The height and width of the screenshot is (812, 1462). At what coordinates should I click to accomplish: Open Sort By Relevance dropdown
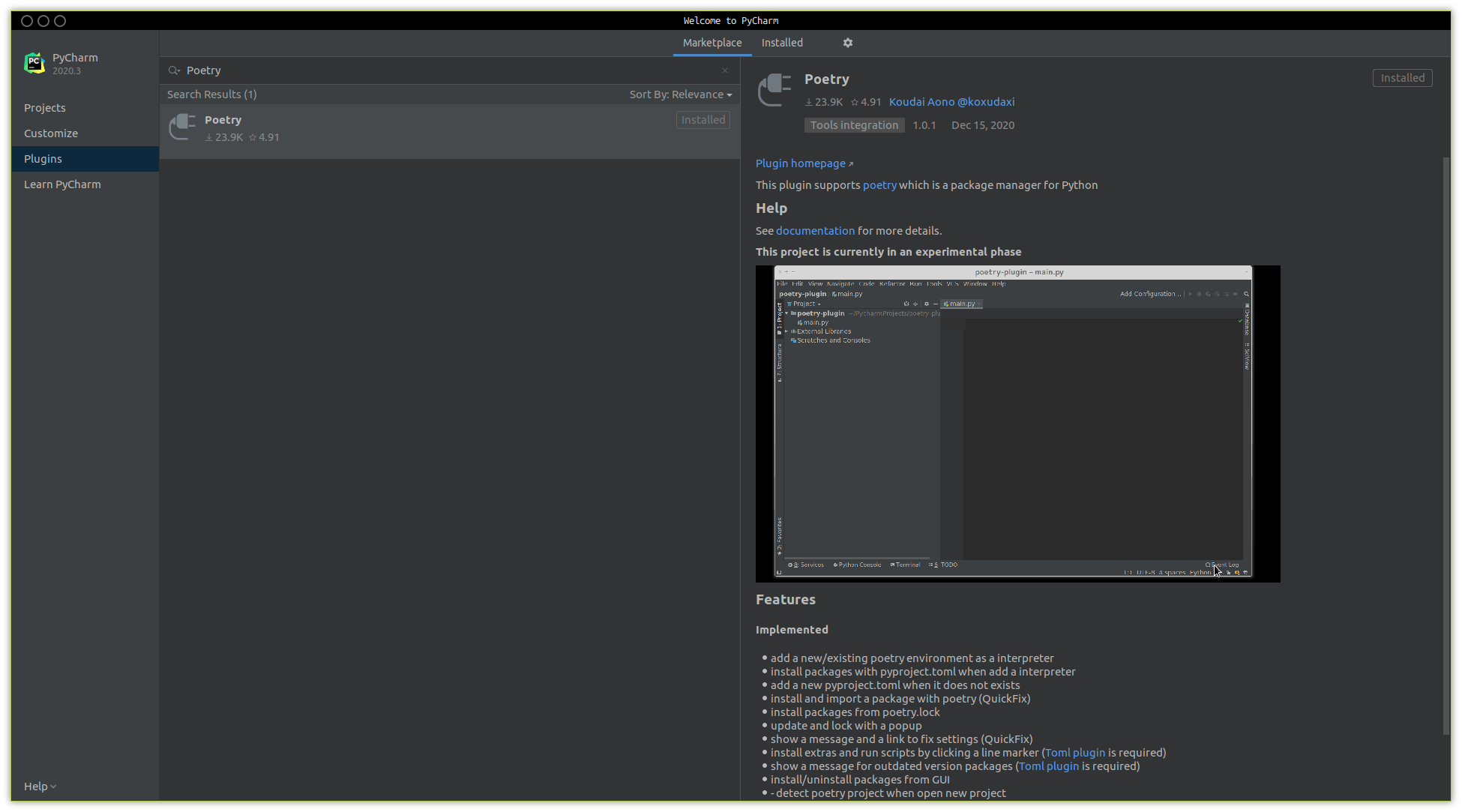click(680, 94)
